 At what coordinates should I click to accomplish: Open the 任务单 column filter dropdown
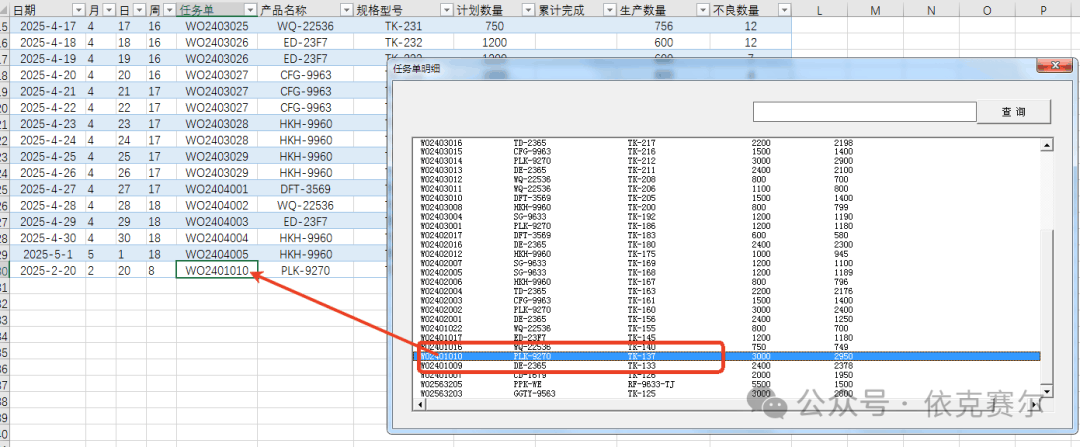point(249,9)
